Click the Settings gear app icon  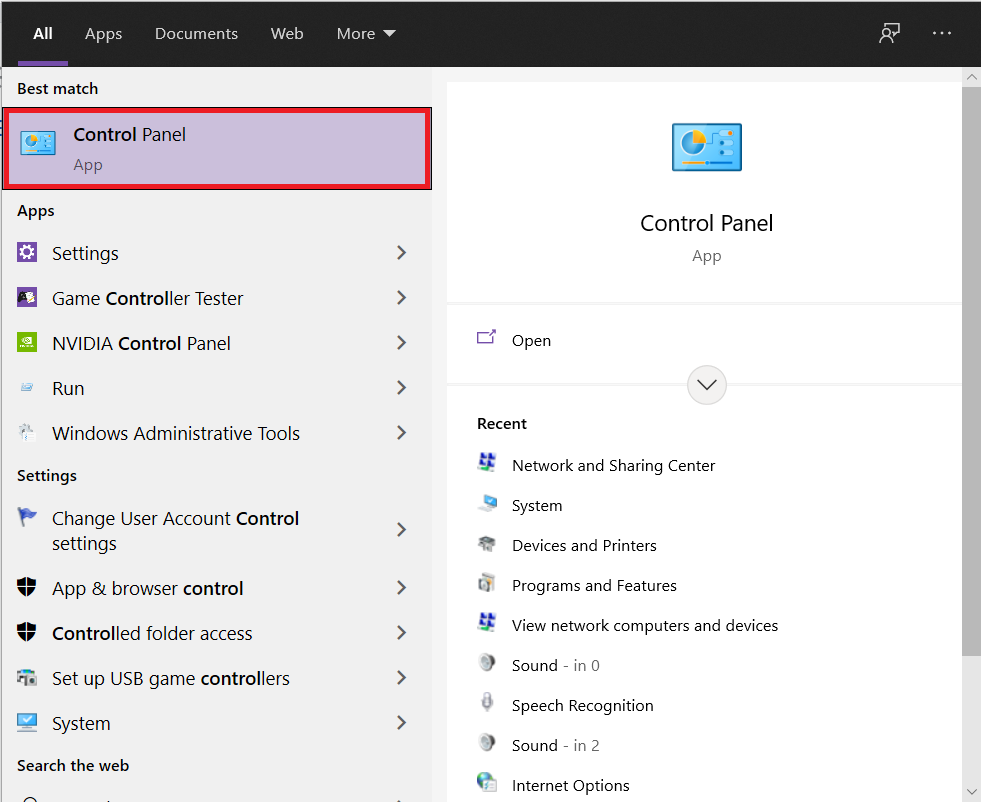(27, 252)
